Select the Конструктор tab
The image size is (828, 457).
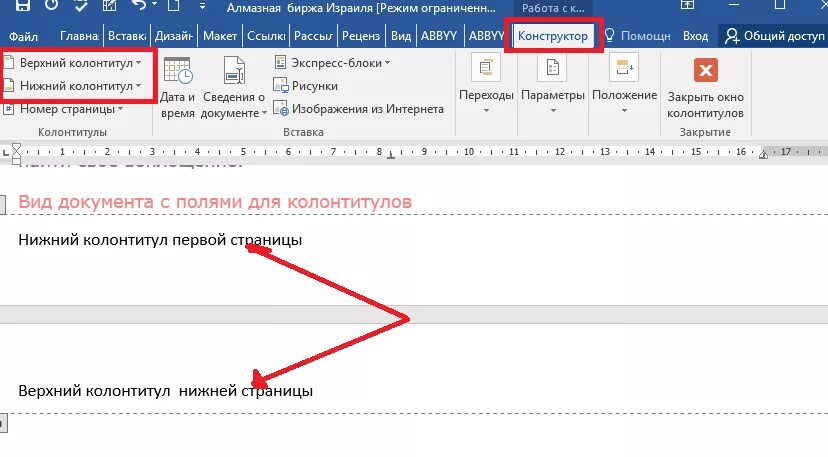[552, 36]
